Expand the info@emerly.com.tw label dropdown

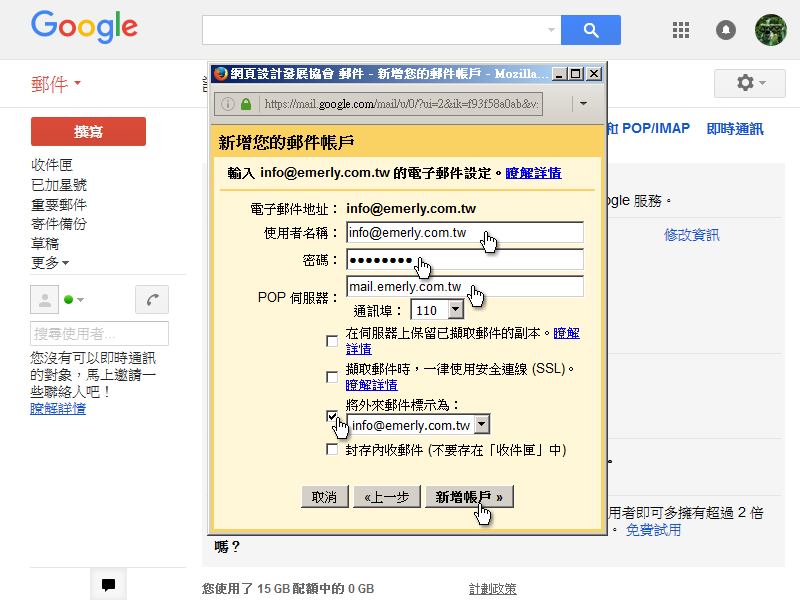(482, 425)
